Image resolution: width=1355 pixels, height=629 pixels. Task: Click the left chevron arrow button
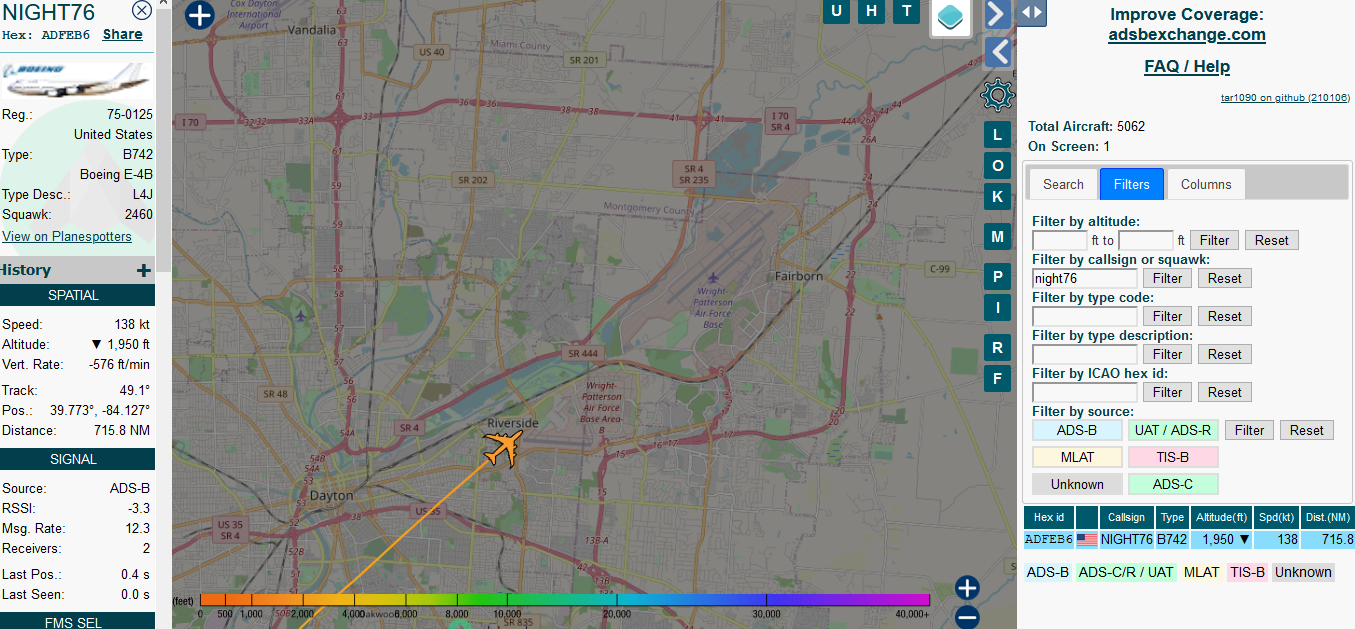pos(997,52)
